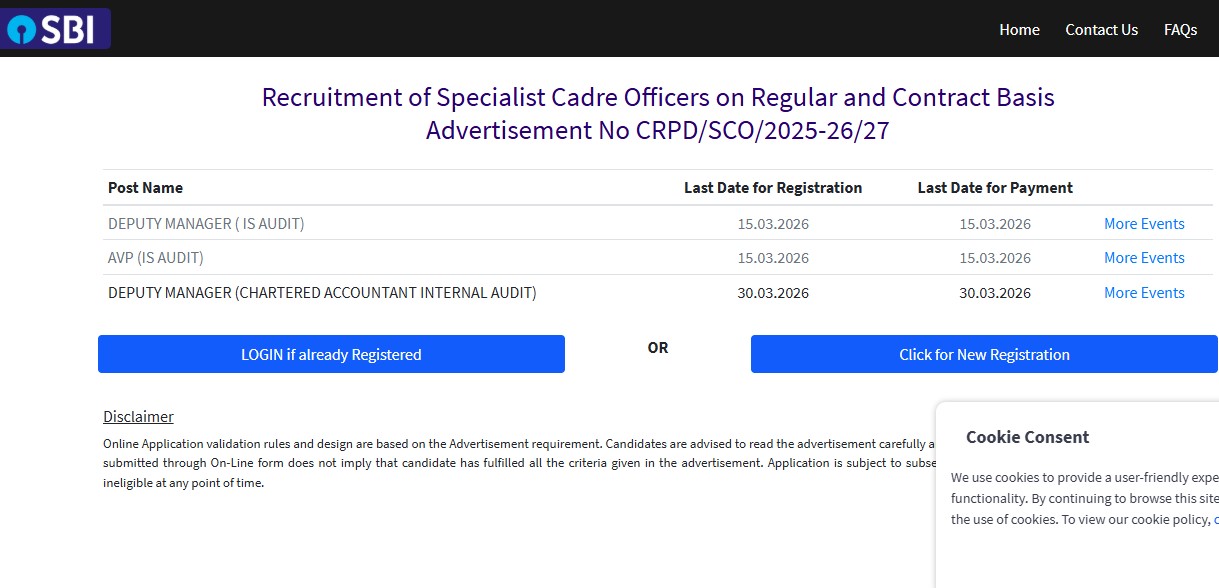Select the Chartered Accountant Internal Audit row
Image resolution: width=1219 pixels, height=588 pixels.
coord(322,292)
